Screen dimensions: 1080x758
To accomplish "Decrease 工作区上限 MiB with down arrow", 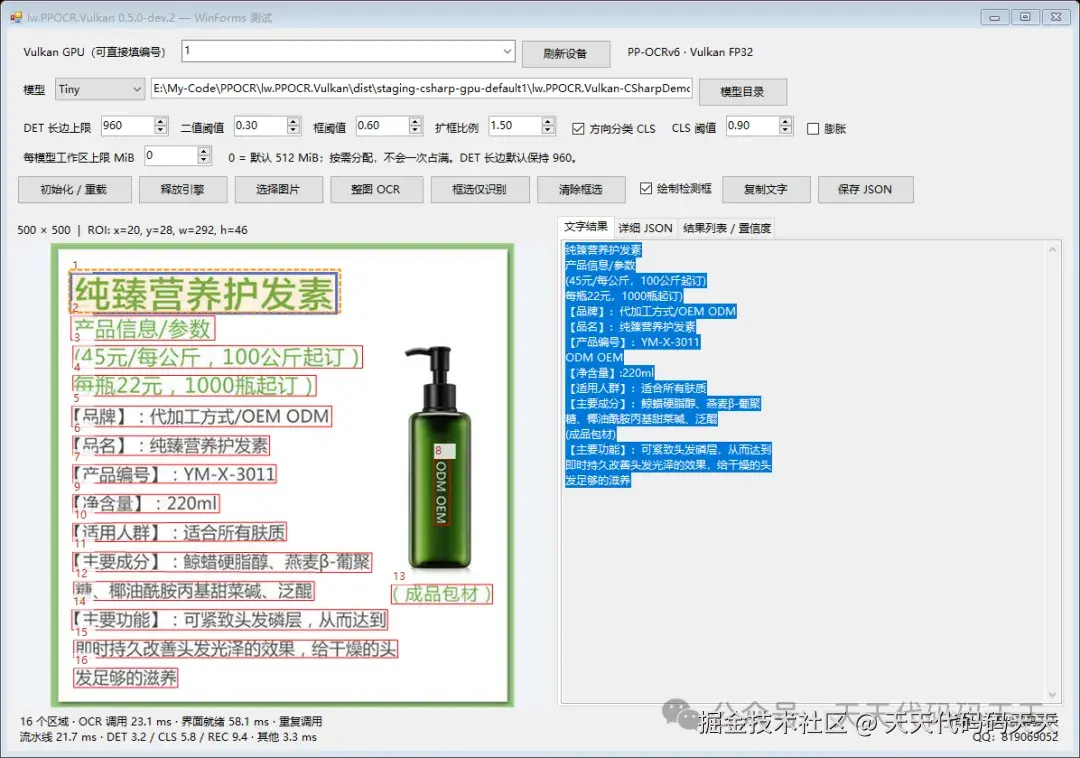I will (x=204, y=160).
